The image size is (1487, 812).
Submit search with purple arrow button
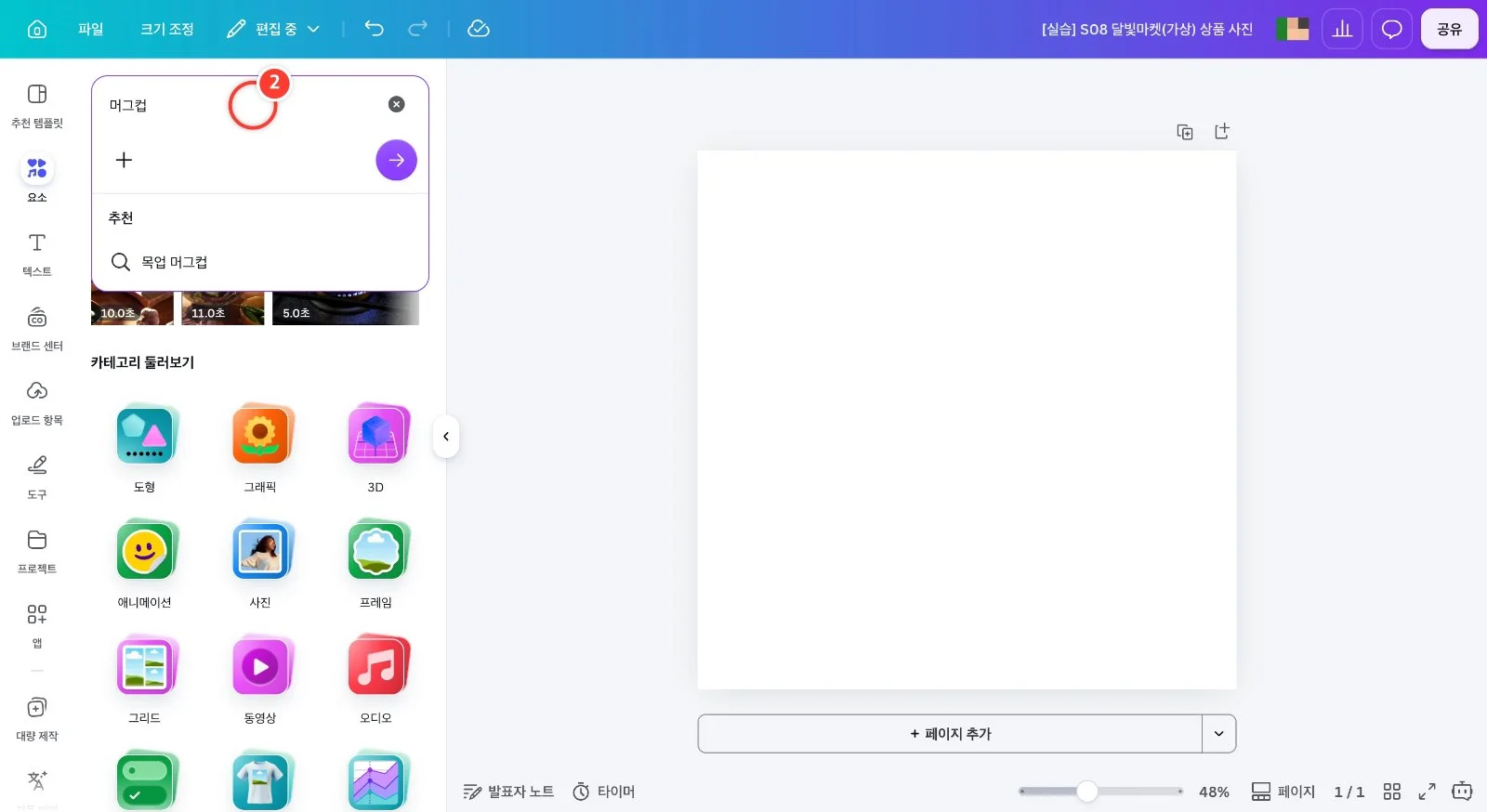(x=396, y=160)
